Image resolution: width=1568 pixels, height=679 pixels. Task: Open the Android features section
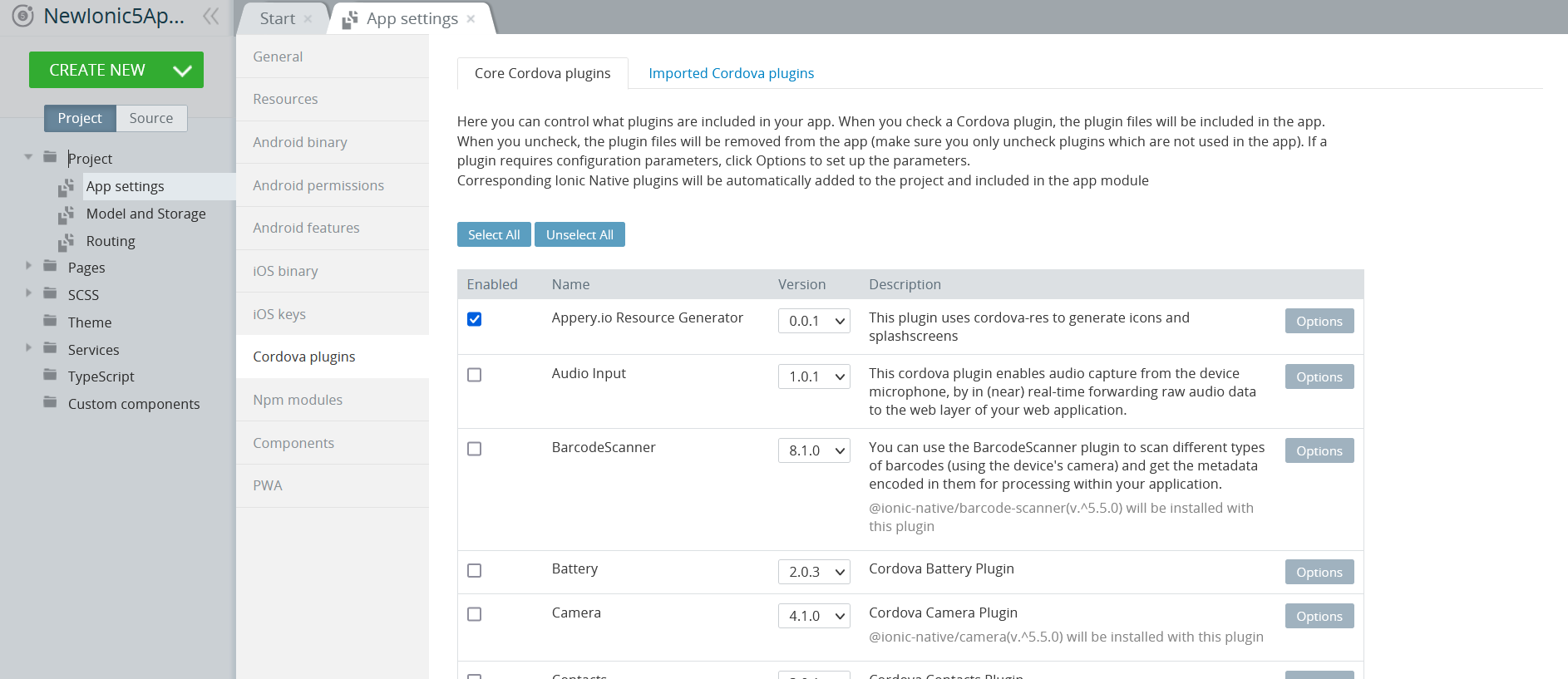click(x=333, y=228)
